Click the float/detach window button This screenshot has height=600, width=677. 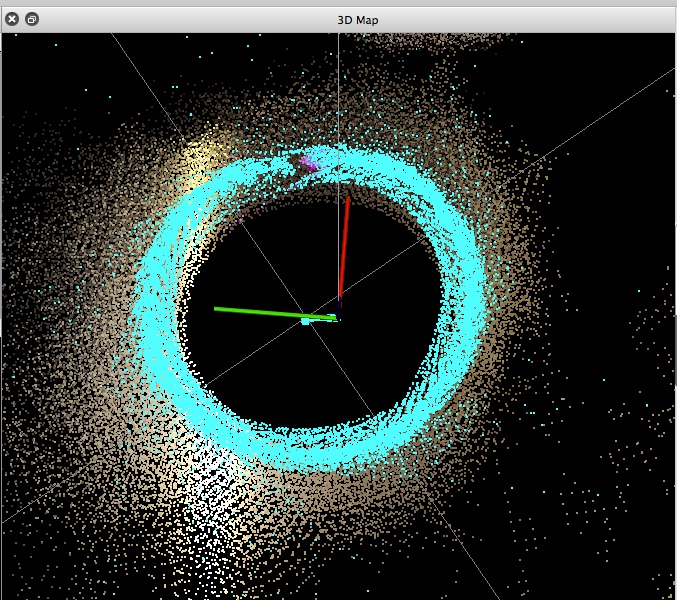tap(32, 19)
